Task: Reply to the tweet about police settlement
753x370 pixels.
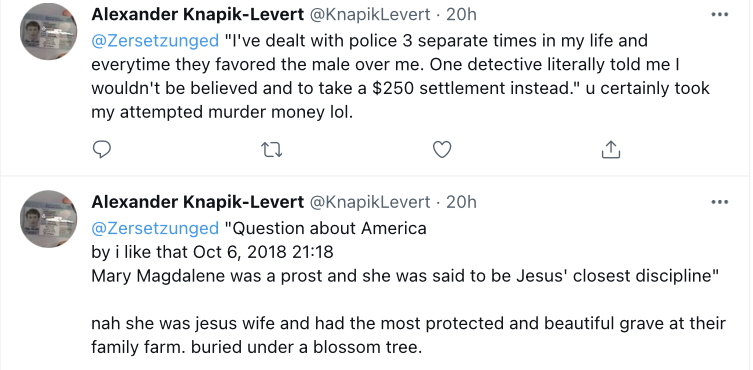Action: (x=101, y=150)
